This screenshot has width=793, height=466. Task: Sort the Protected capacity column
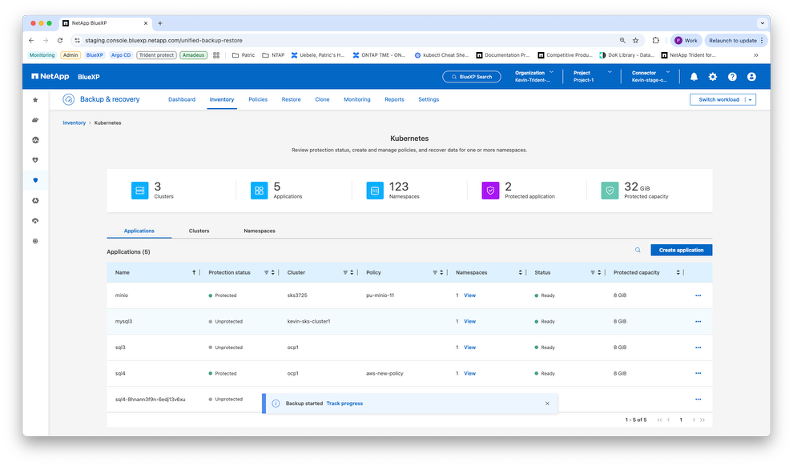coord(678,273)
